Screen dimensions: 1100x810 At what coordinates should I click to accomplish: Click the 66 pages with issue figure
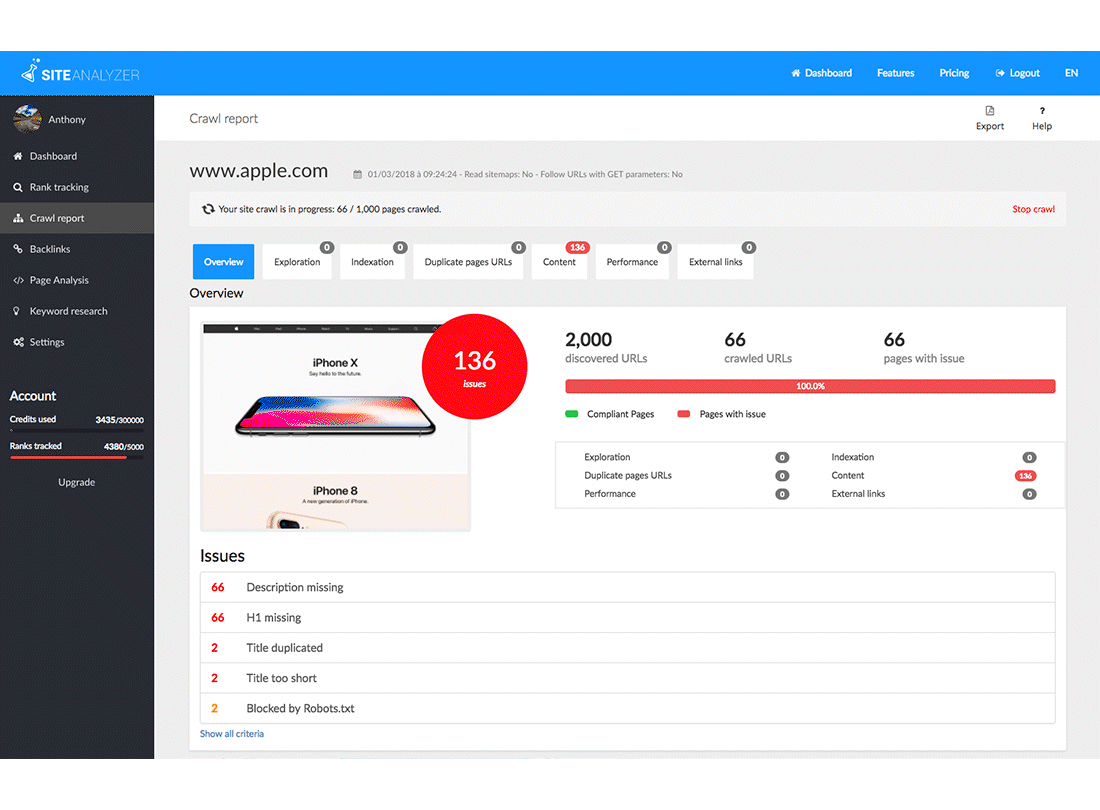coord(894,340)
